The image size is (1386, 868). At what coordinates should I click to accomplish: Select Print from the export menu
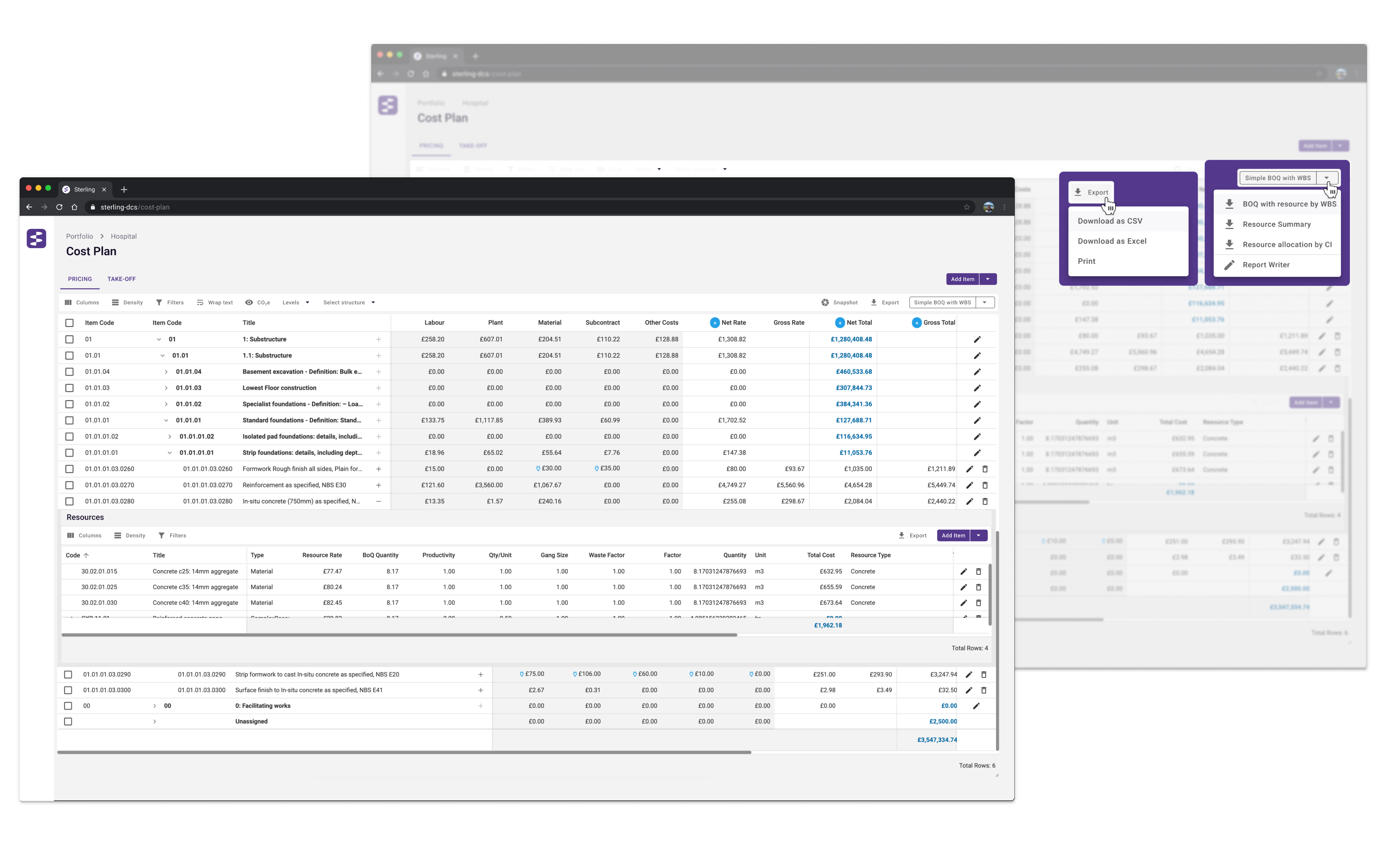click(x=1128, y=261)
